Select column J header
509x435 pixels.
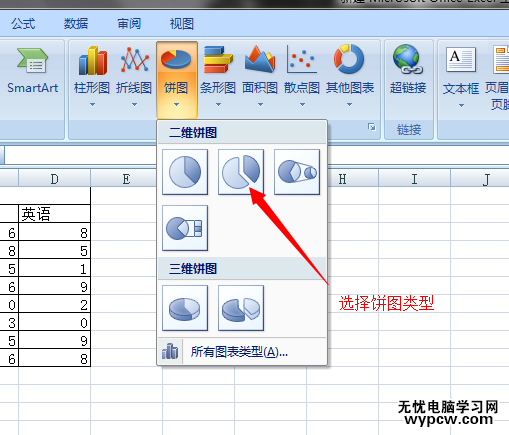pos(480,179)
